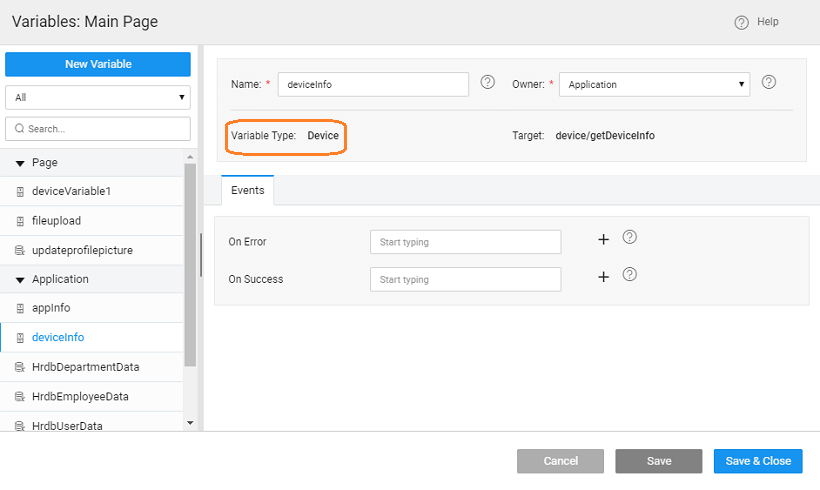Open the Owner Application dropdown
The height and width of the screenshot is (490, 820).
(654, 85)
